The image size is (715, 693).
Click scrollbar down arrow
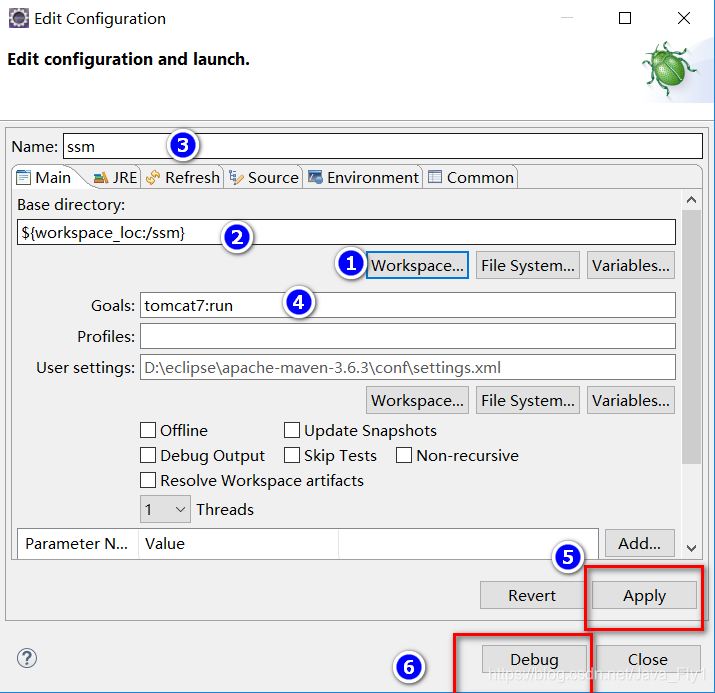(691, 548)
